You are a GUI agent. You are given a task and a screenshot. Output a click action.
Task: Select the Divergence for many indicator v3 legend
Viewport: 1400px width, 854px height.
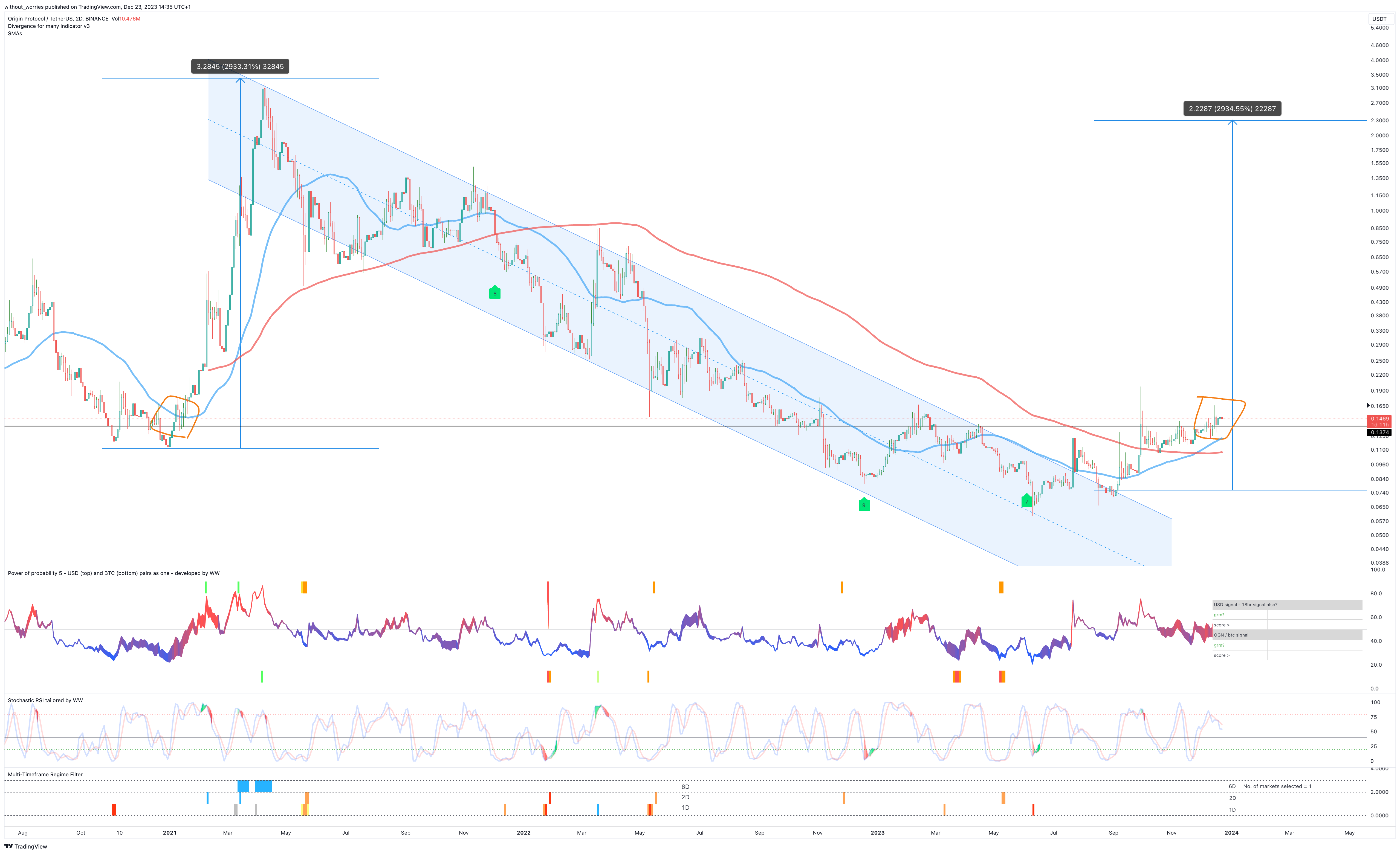tap(49, 26)
